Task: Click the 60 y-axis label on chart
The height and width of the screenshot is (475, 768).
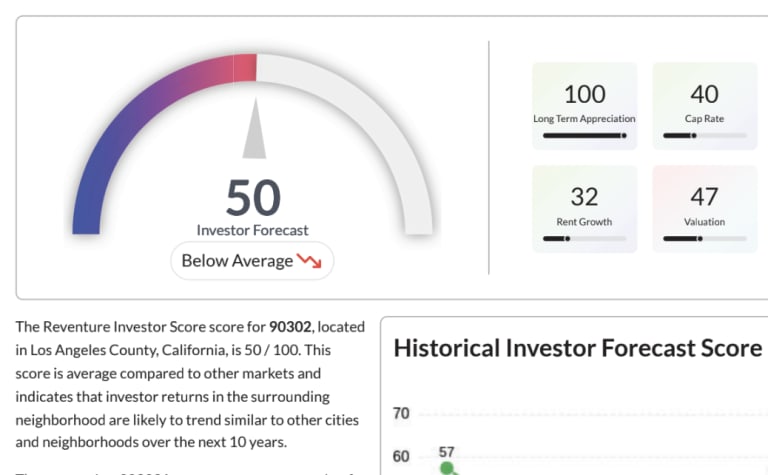Action: click(x=401, y=457)
